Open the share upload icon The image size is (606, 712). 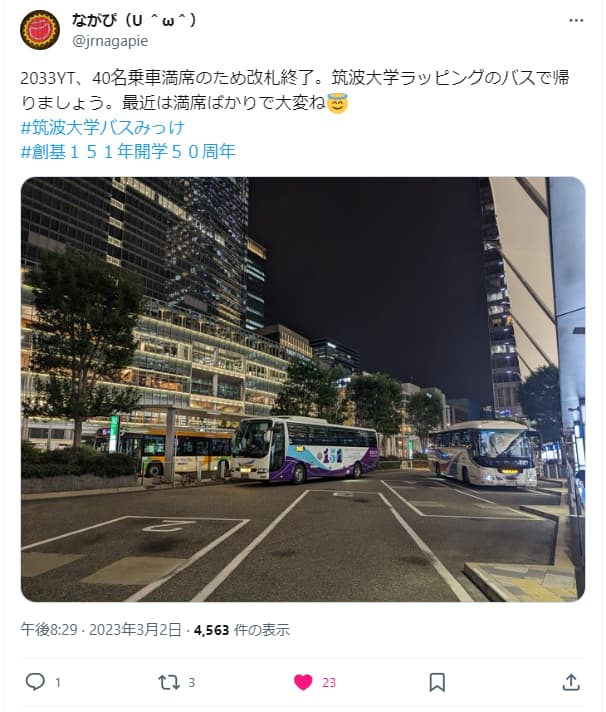click(x=571, y=682)
